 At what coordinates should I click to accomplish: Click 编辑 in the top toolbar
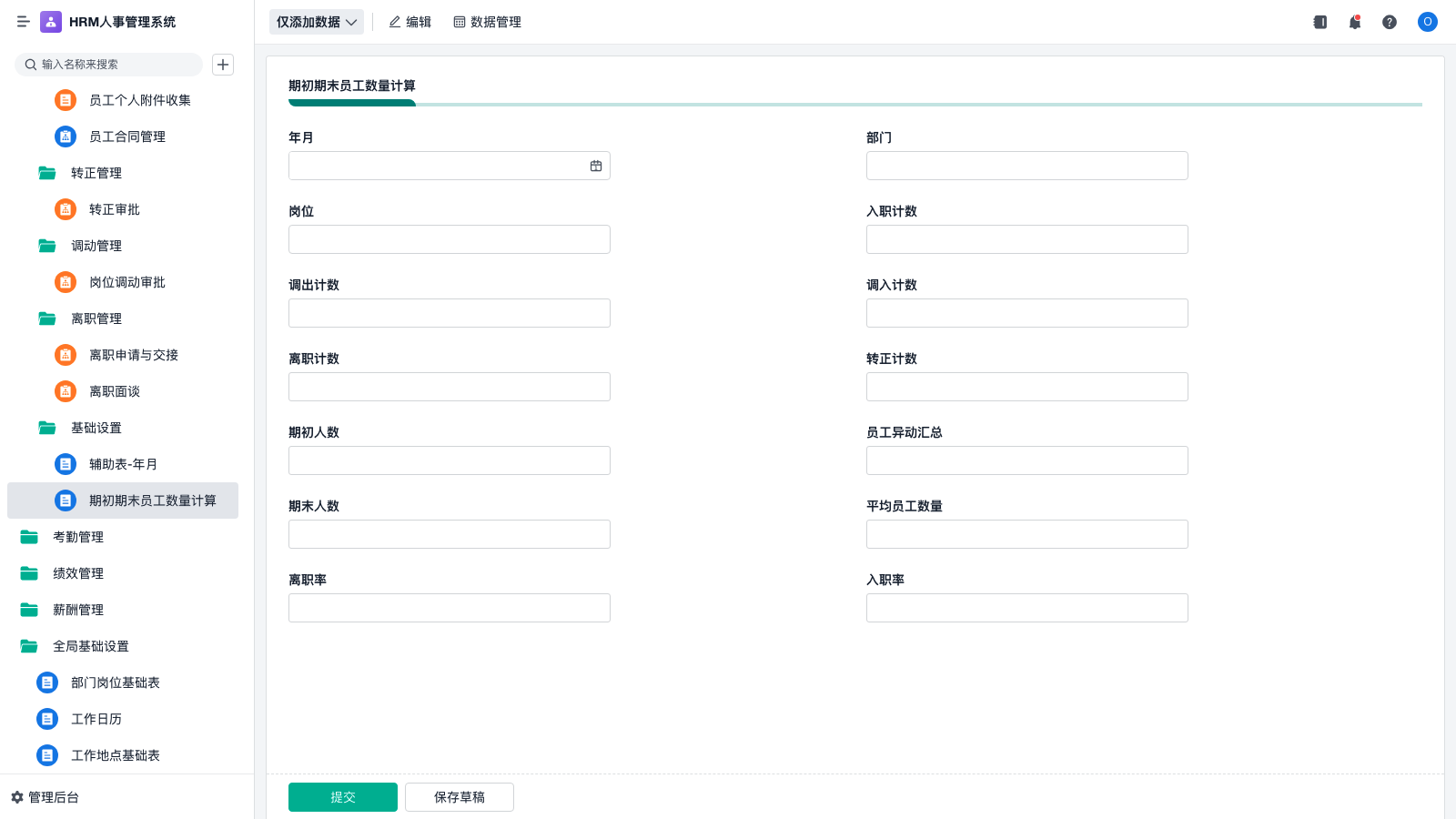409,22
